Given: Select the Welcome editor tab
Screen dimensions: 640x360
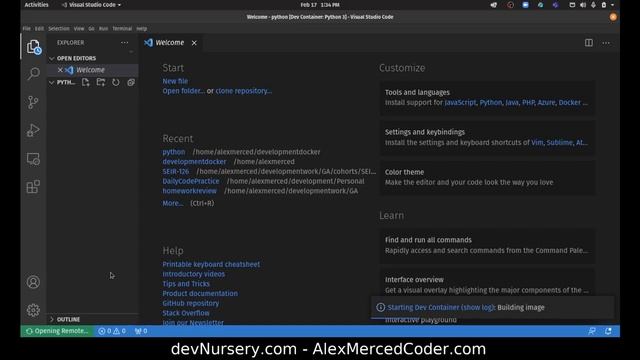Looking at the screenshot, I should (170, 43).
